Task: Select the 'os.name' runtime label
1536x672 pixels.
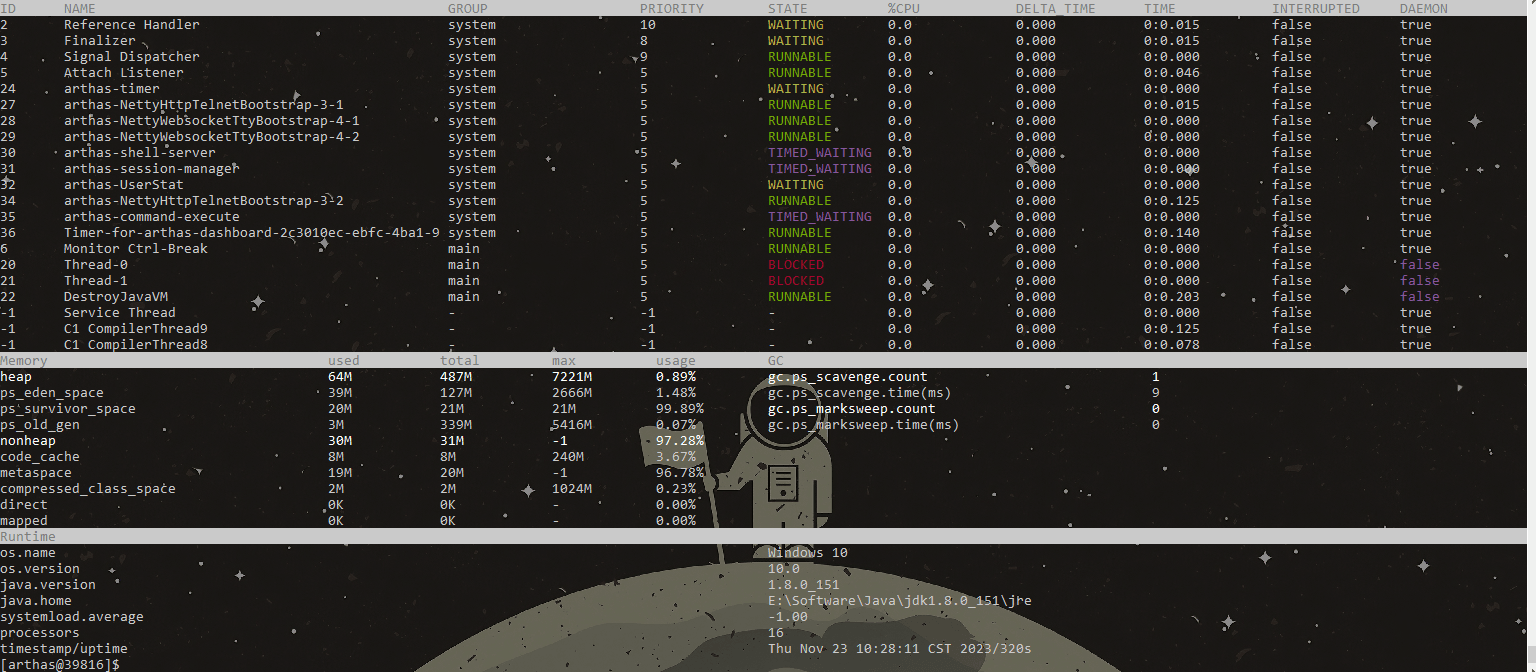Action: 28,553
